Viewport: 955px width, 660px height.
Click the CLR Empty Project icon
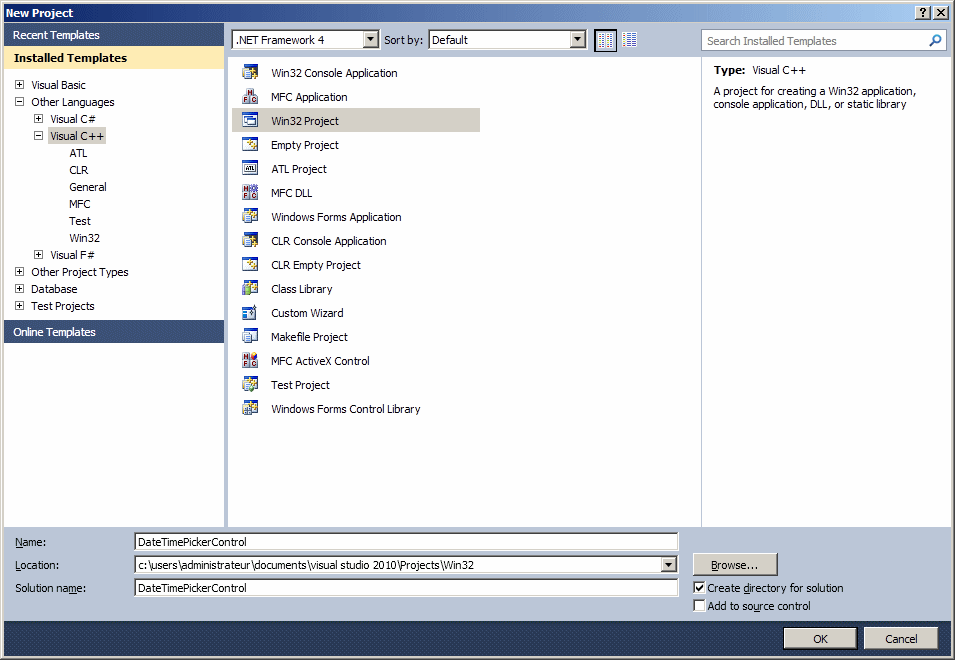click(250, 264)
